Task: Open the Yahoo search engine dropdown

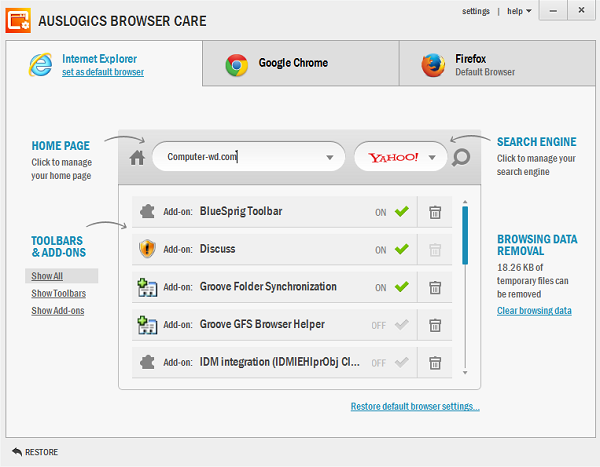Action: tap(432, 157)
